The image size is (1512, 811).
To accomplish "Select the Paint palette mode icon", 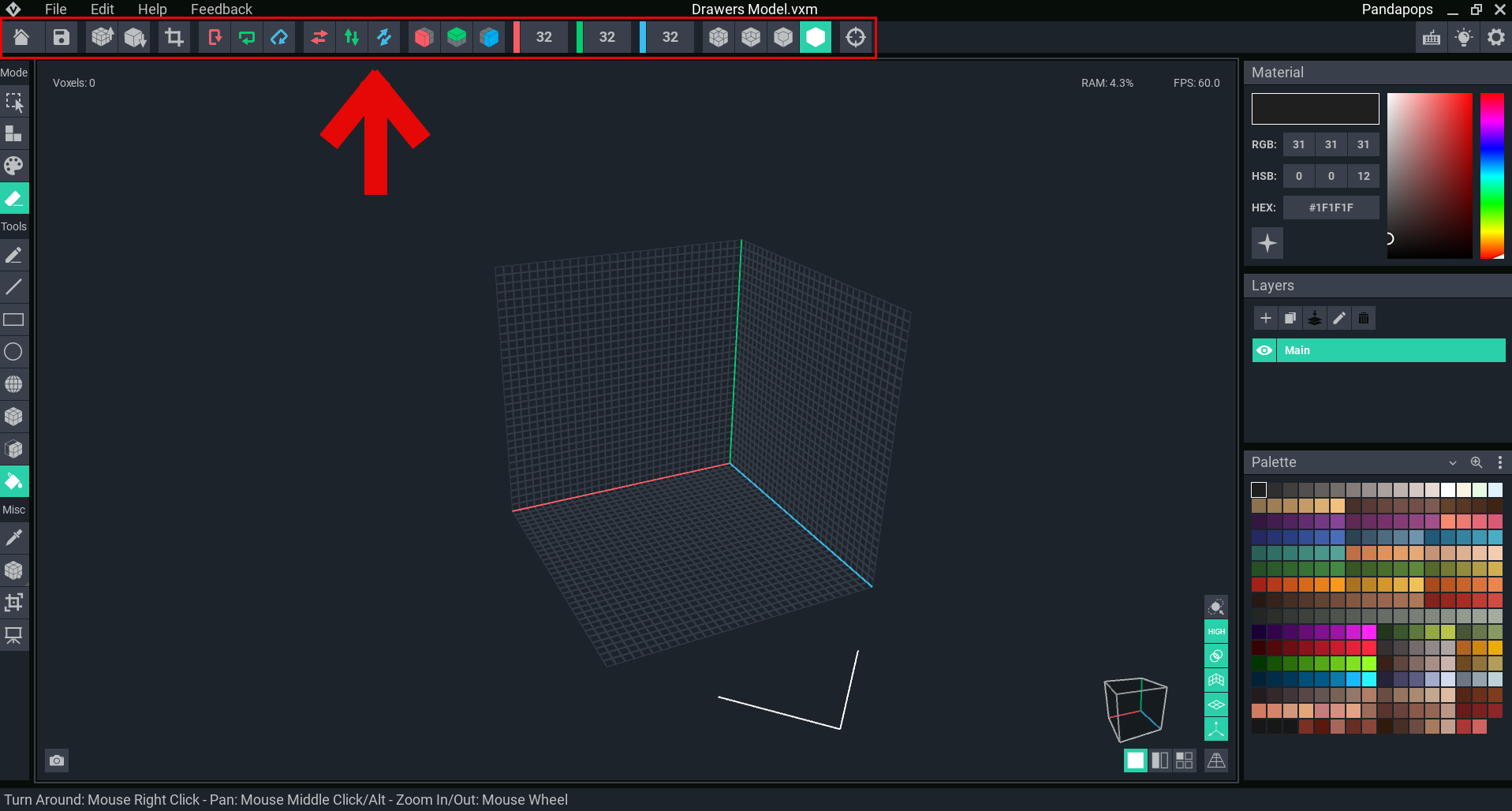I will [x=13, y=166].
